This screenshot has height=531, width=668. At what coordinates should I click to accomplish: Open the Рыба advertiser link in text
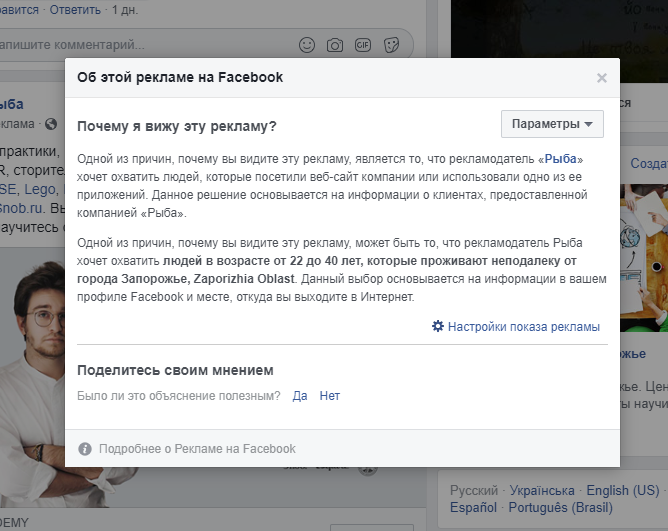click(560, 159)
